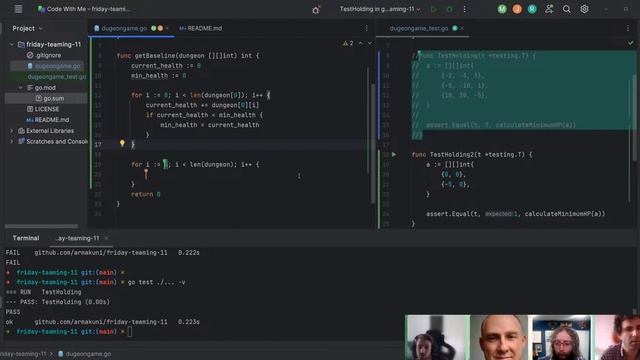Click first participant video thumbnail
This screenshot has height=360, width=640.
437,337
